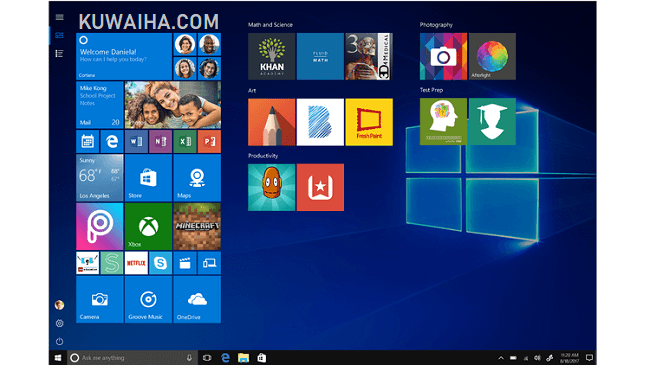The image size is (650, 365).
Task: Click the Math and Science group heading
Action: (270, 25)
